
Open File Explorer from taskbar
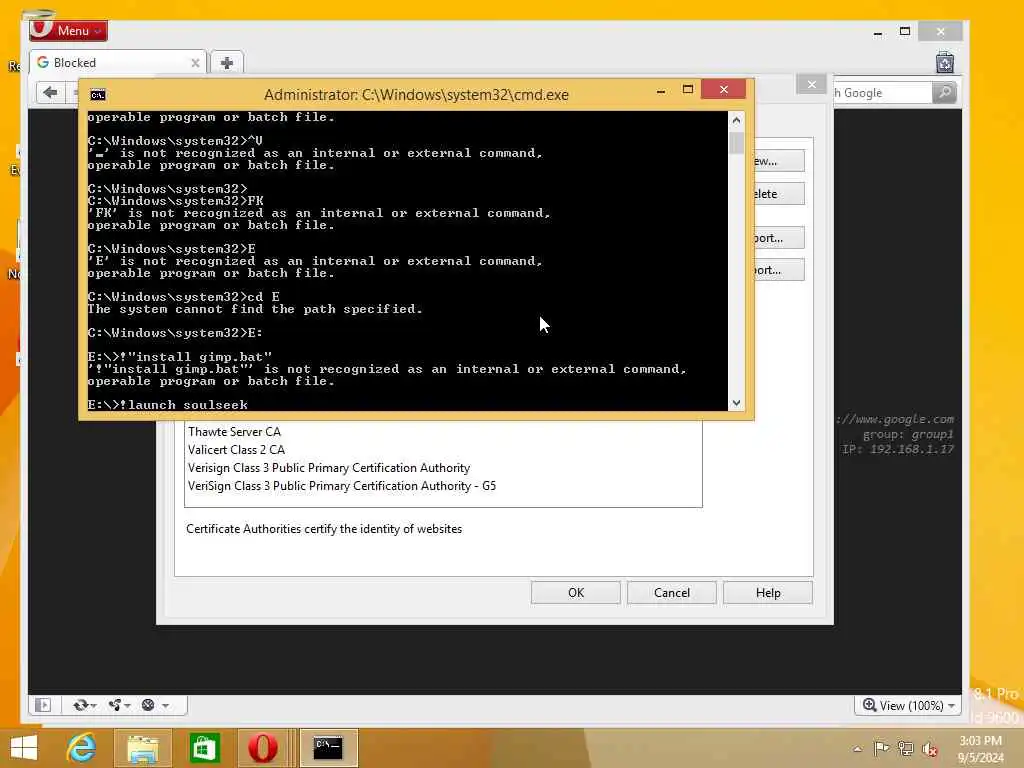pyautogui.click(x=142, y=748)
